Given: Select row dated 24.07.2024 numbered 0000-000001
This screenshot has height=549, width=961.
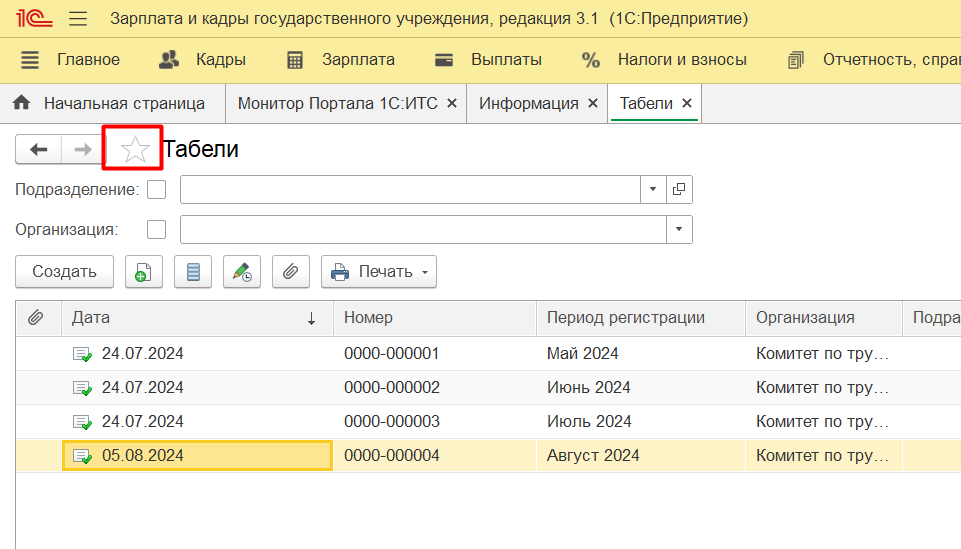Looking at the screenshot, I should coord(488,354).
